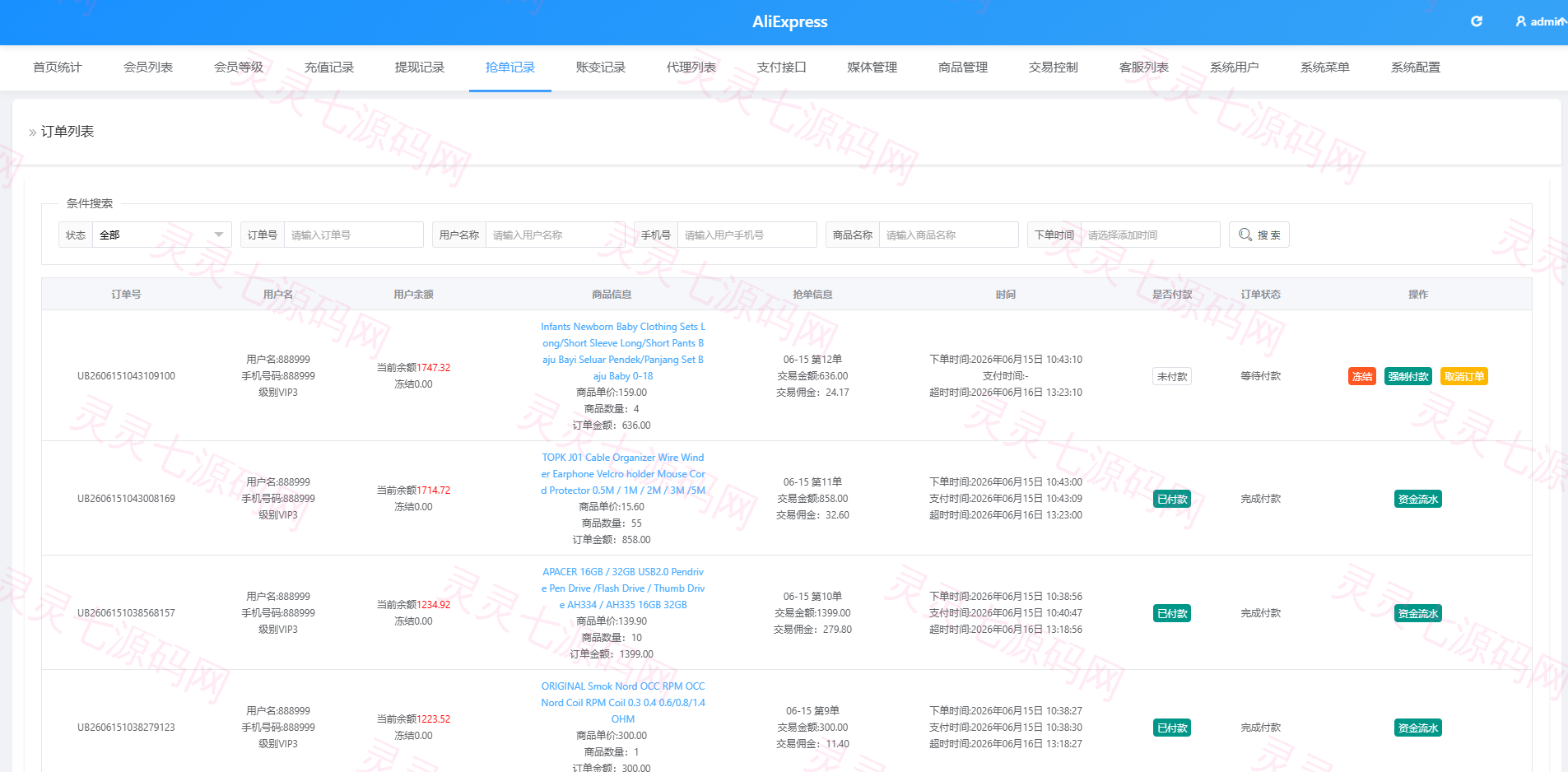Open the Infants Newborn Baby Clothing Sets product link
Screen dimensions: 1568x772
pyautogui.click(x=623, y=351)
